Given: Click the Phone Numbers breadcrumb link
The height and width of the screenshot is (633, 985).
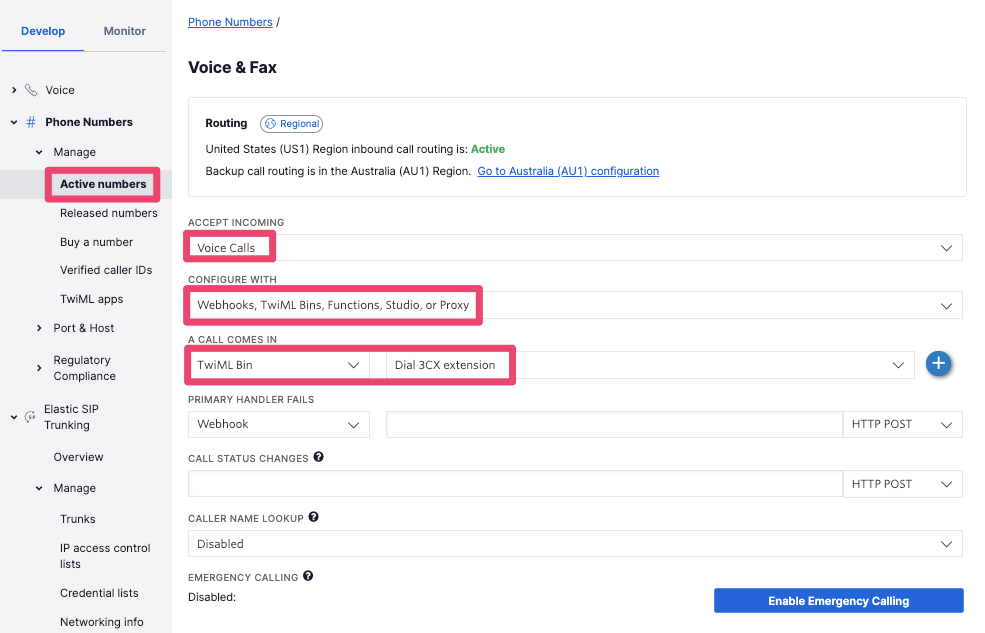Looking at the screenshot, I should pyautogui.click(x=230, y=22).
